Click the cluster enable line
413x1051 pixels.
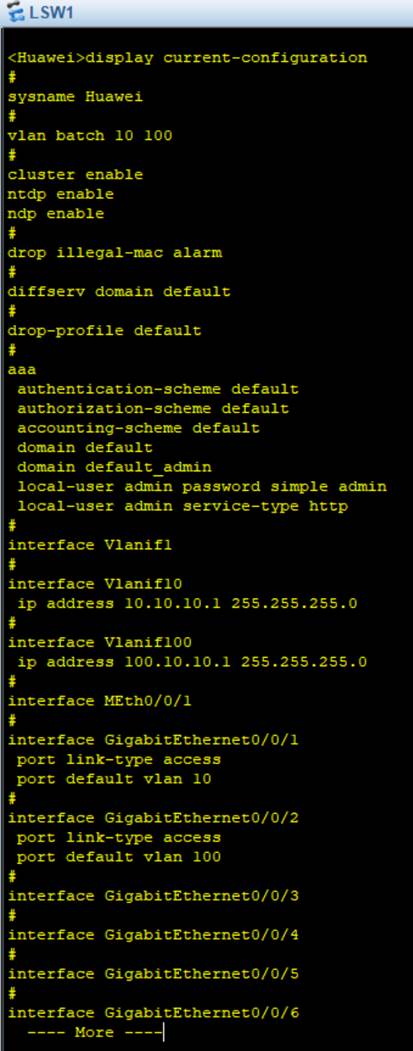click(75, 174)
